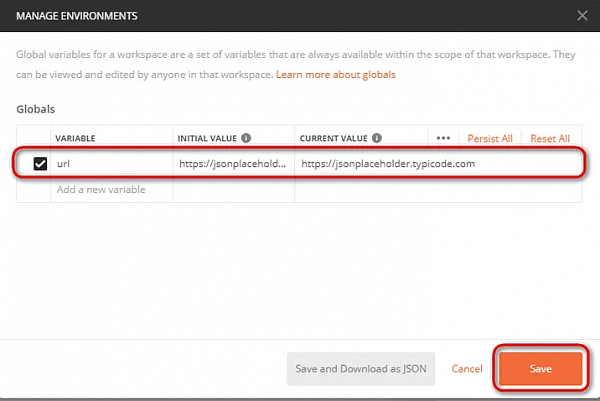This screenshot has width=600, height=401.
Task: Save the global variables
Action: (x=540, y=369)
